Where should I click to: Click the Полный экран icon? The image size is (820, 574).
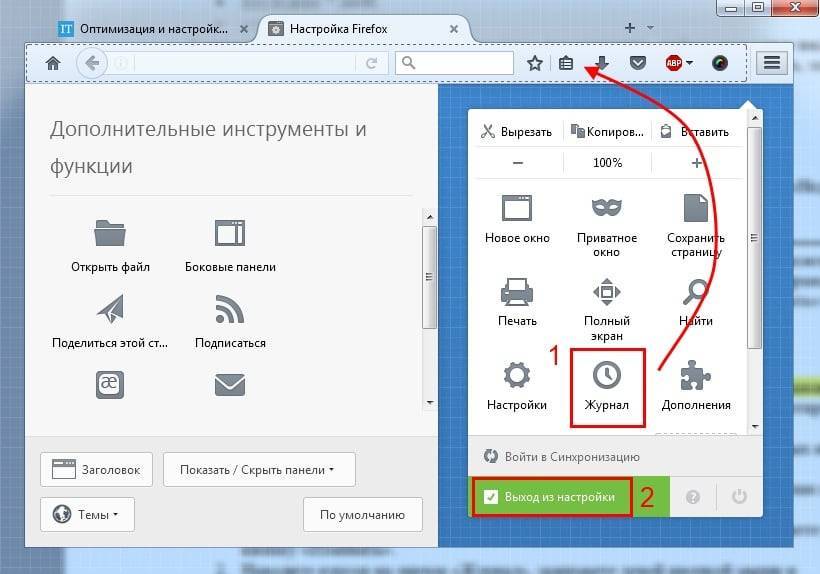[x=607, y=291]
